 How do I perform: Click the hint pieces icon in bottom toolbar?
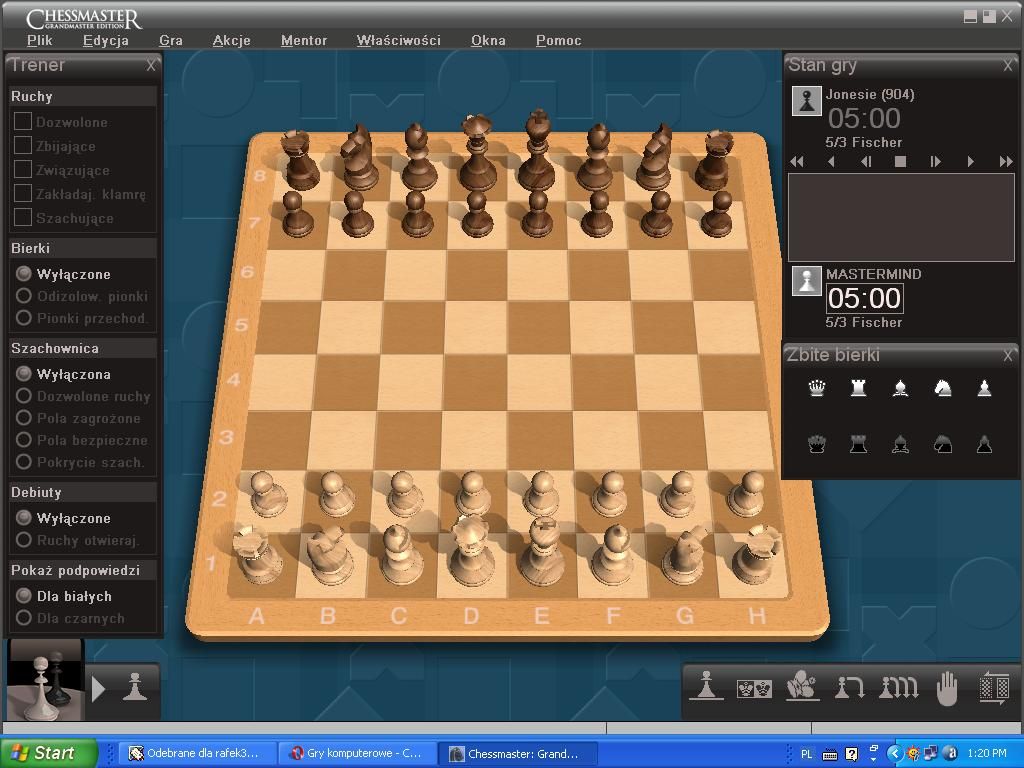[802, 688]
